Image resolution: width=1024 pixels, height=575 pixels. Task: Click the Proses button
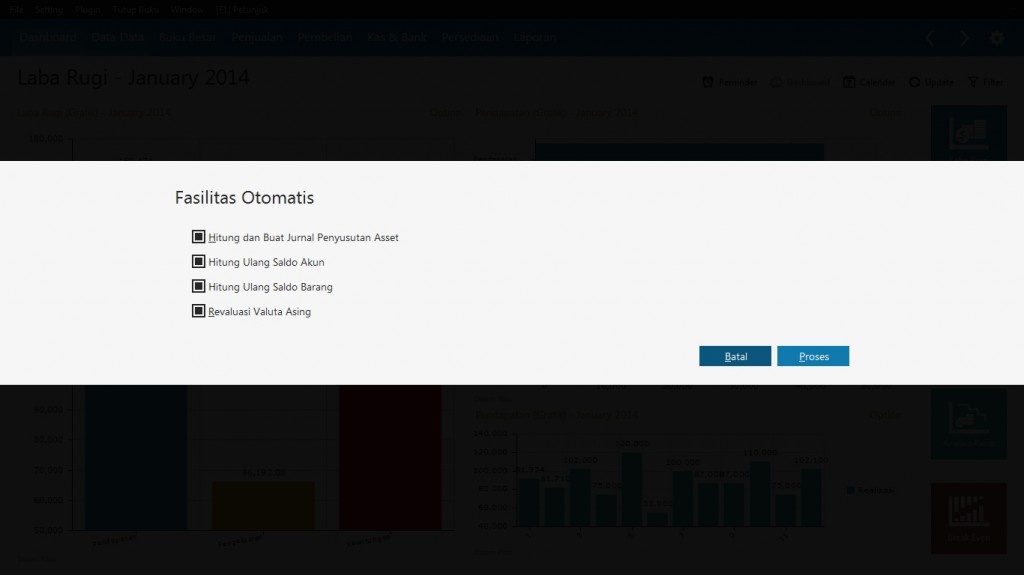[x=813, y=356]
